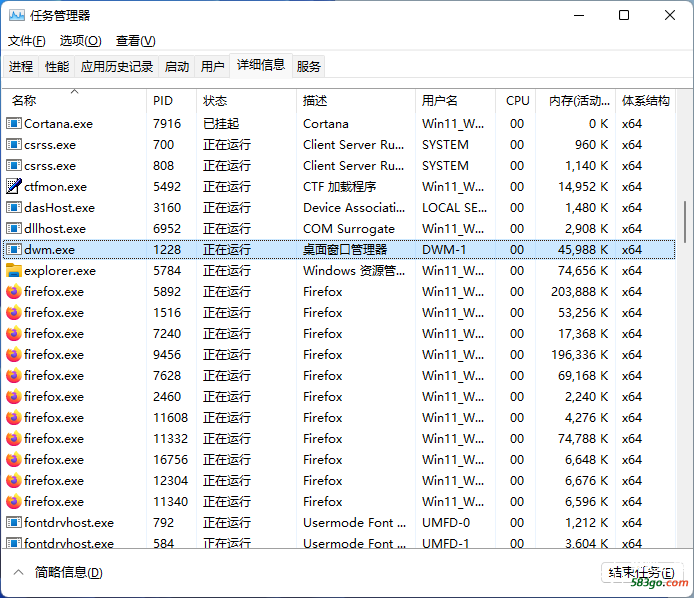This screenshot has height=598, width=694.
Task: Switch to the 性能 tab
Action: [x=57, y=66]
